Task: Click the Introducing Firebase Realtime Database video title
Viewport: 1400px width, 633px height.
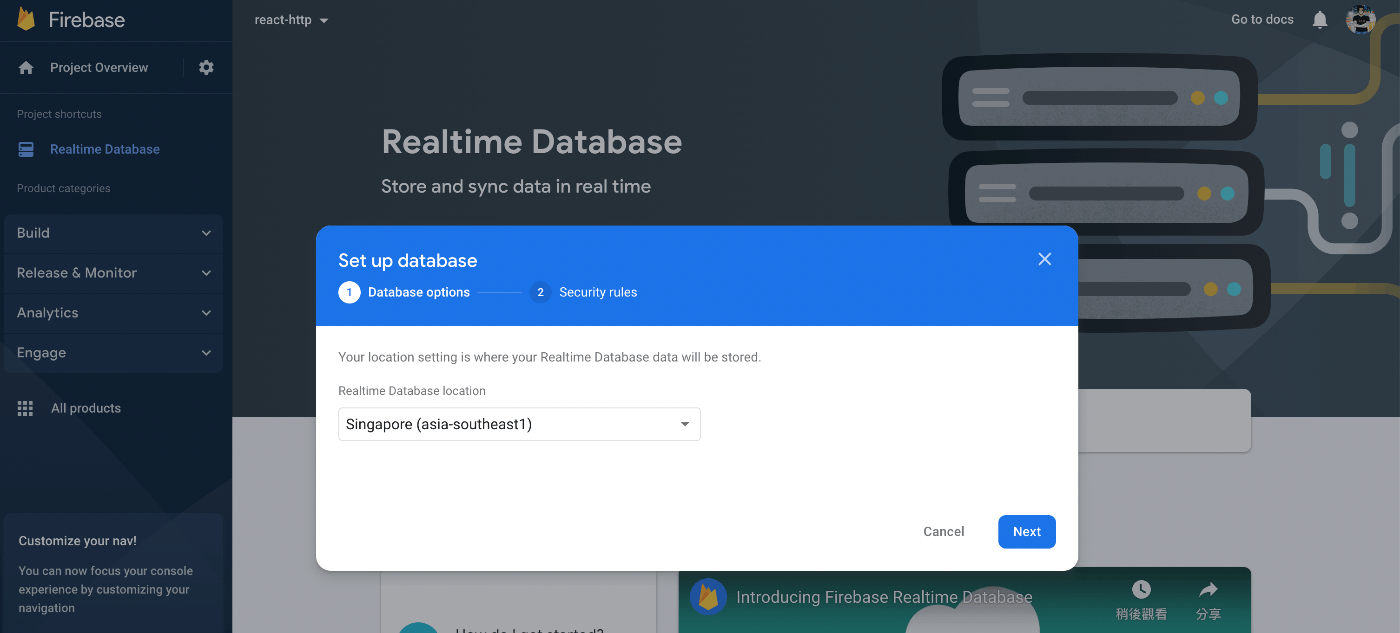Action: click(x=884, y=597)
